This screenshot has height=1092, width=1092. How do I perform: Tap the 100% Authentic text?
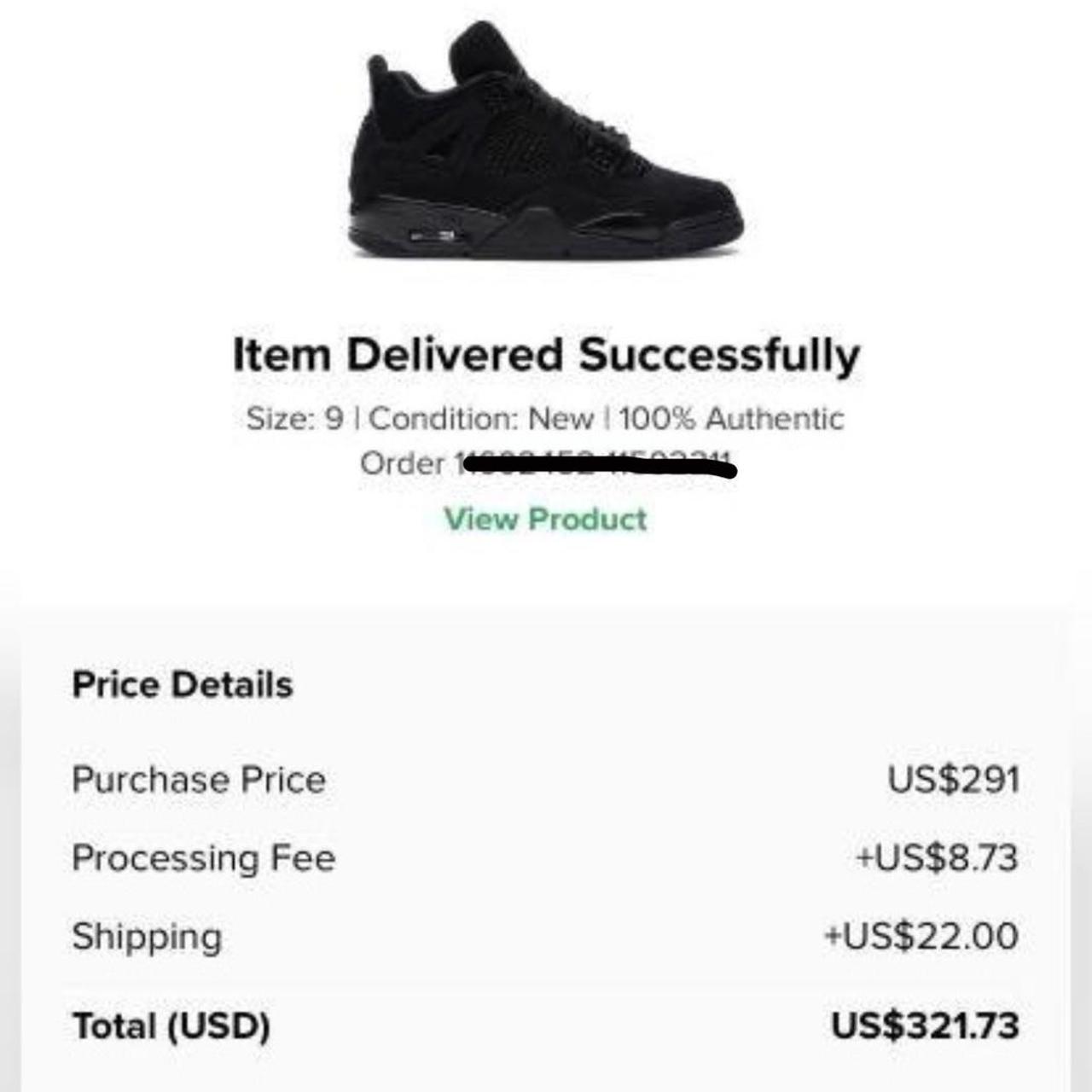click(731, 418)
